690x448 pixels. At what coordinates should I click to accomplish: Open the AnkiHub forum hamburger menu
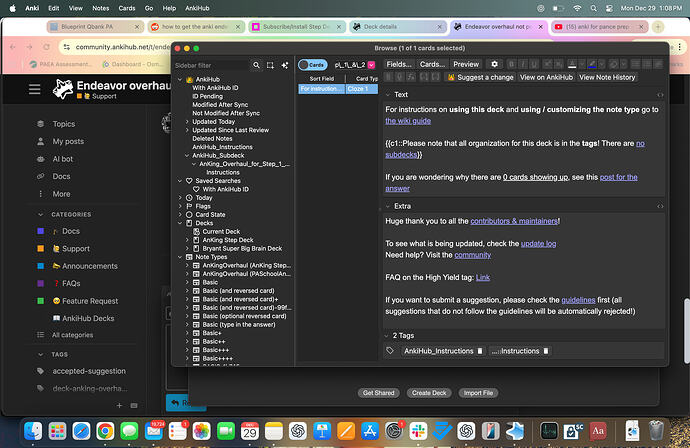[34, 89]
